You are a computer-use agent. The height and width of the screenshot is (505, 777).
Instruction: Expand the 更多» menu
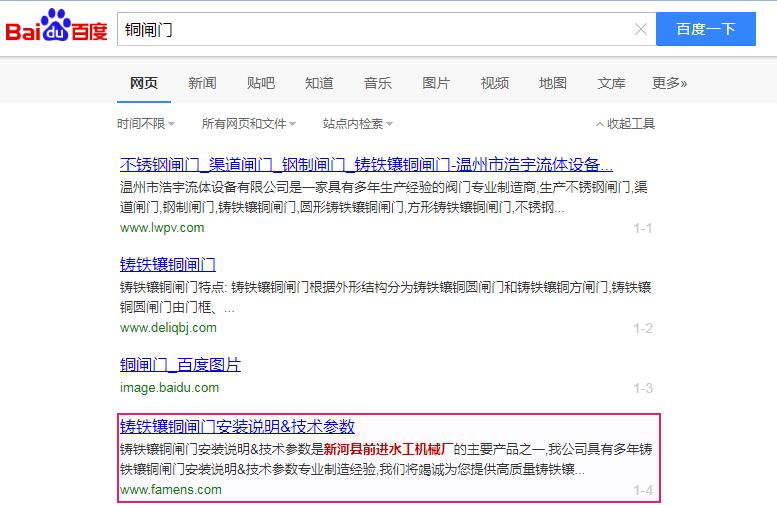[669, 83]
